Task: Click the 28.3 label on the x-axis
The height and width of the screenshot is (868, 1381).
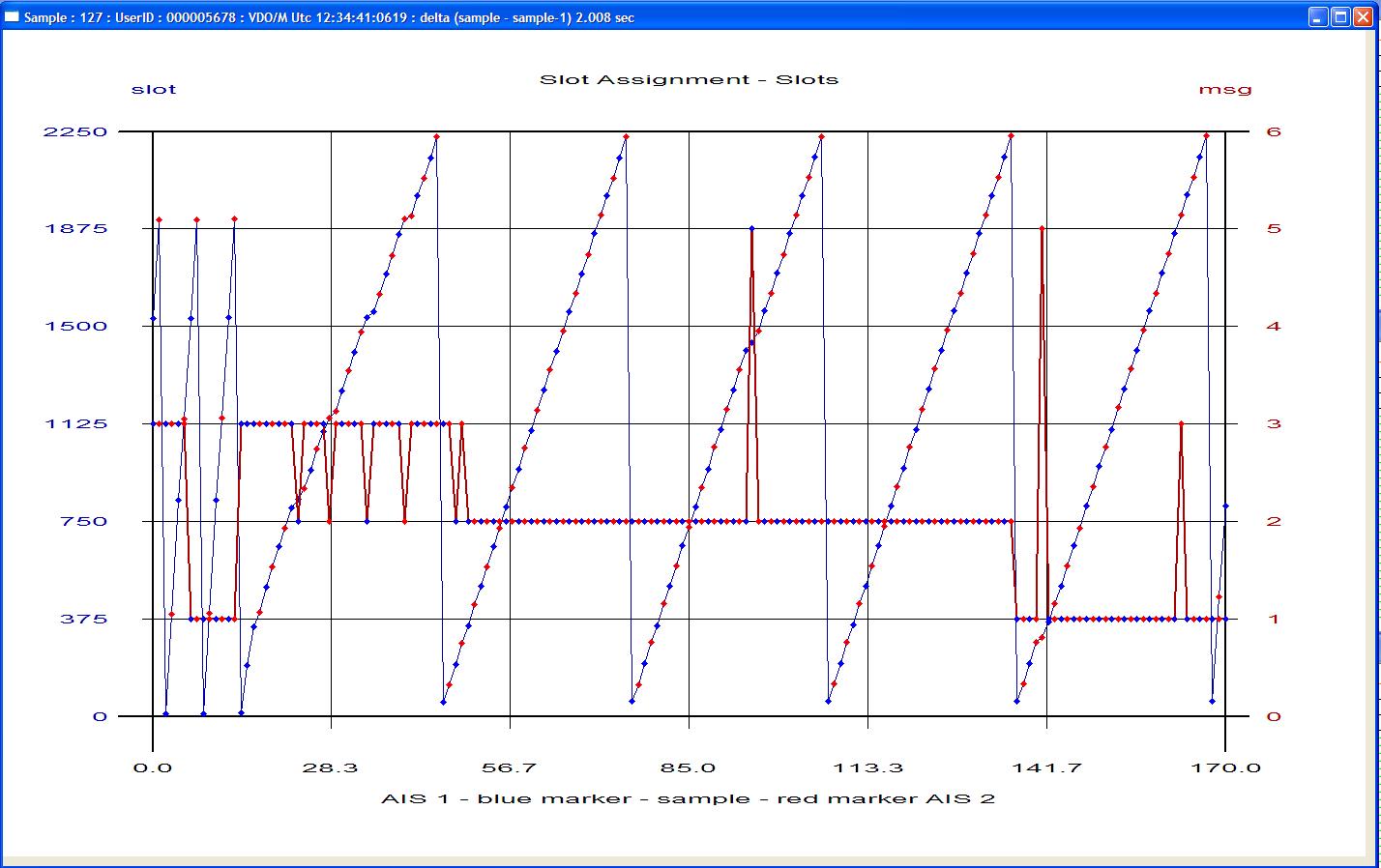Action: click(x=331, y=768)
